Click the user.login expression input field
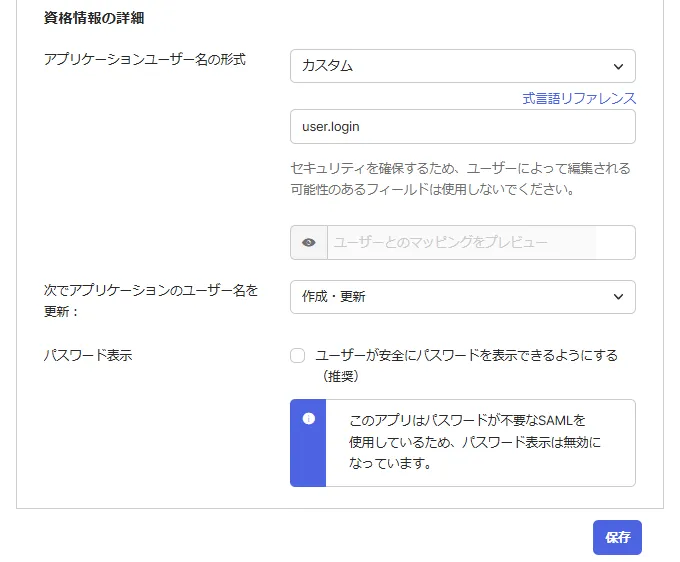Screen dimensions: 680x562 [x=462, y=127]
